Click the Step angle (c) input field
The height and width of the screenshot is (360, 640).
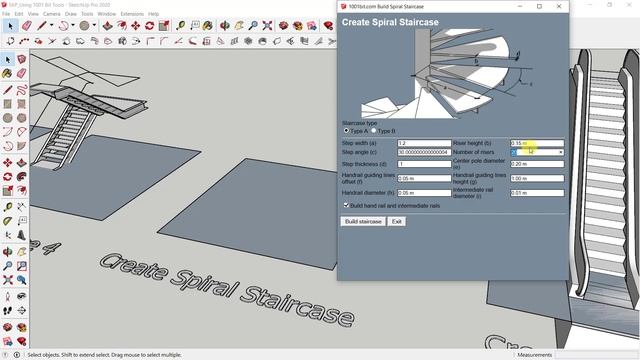point(424,152)
